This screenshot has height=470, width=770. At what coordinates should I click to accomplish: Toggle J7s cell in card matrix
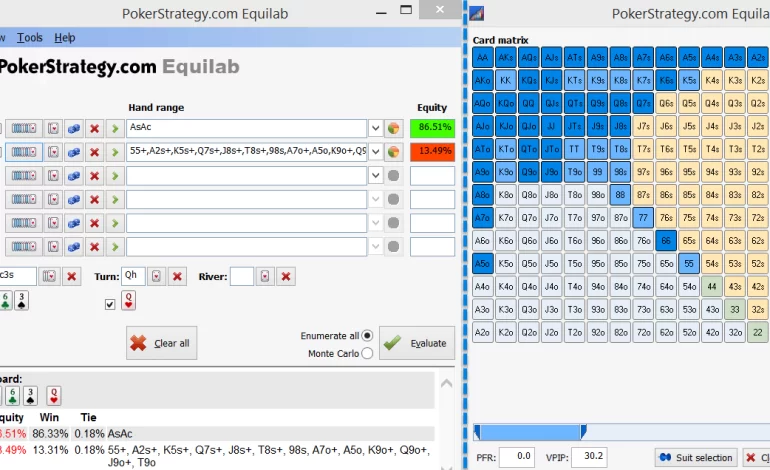[643, 126]
